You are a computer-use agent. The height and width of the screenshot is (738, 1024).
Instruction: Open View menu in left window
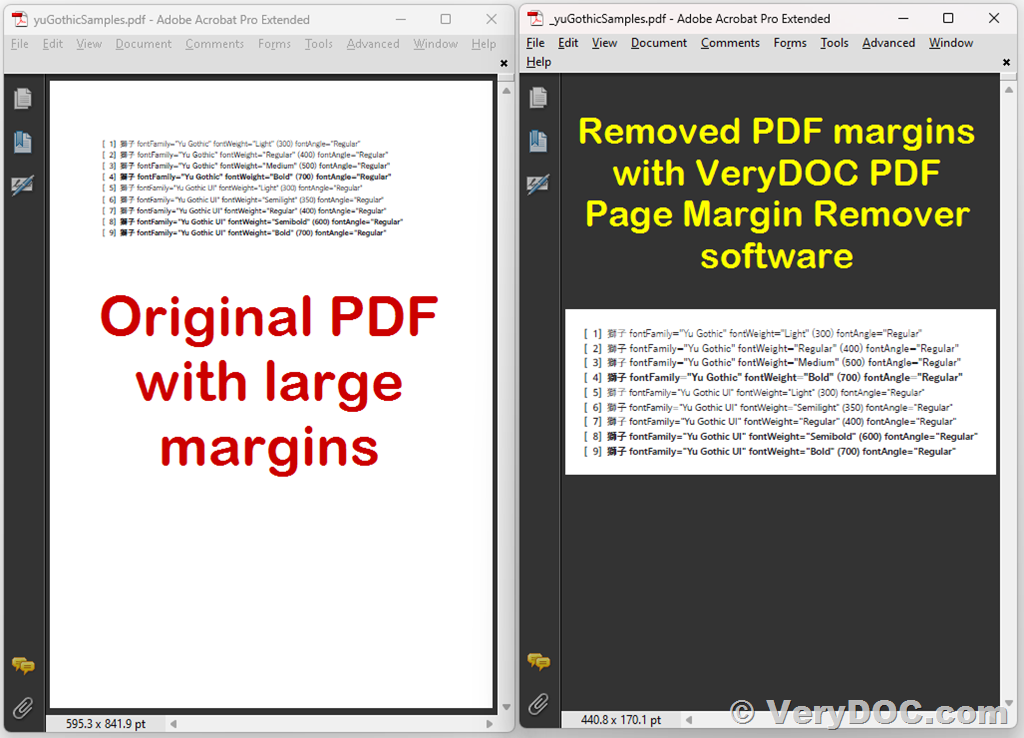[89, 44]
